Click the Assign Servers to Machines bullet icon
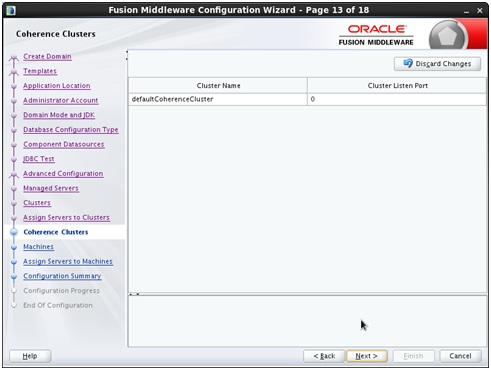The width and height of the screenshot is (491, 370). point(14,262)
